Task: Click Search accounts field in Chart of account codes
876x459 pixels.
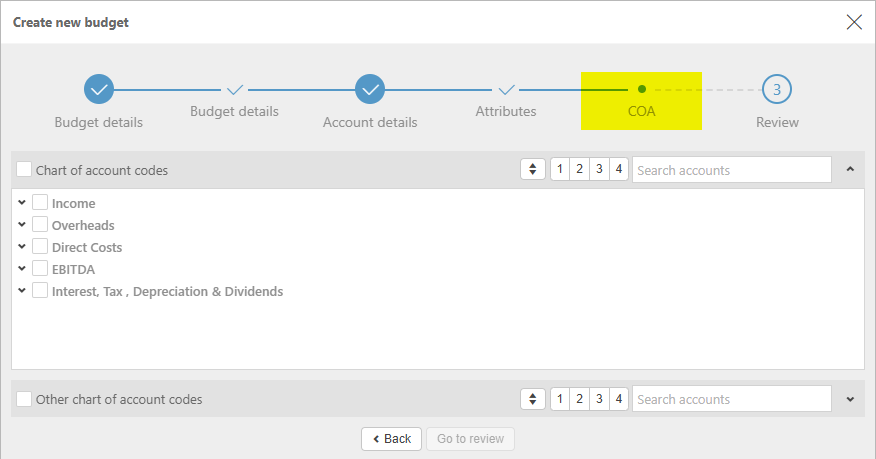Action: pos(731,170)
